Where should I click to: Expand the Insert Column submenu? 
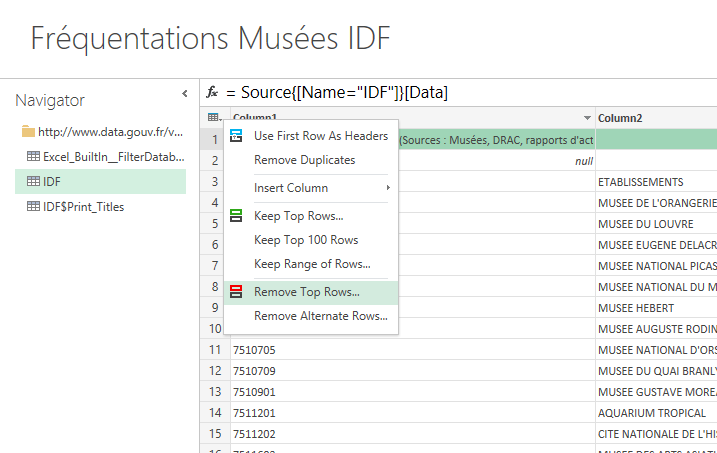point(310,188)
